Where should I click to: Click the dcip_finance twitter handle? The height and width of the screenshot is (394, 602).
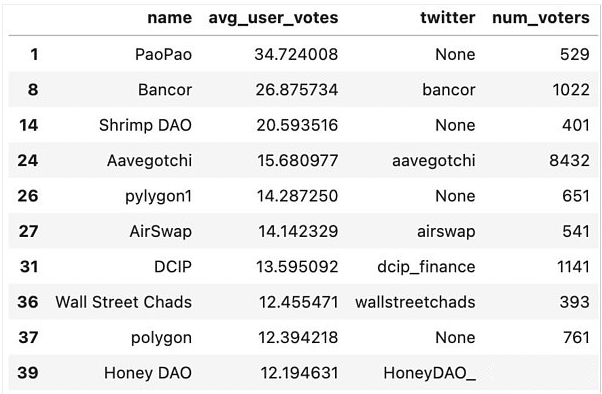point(426,267)
